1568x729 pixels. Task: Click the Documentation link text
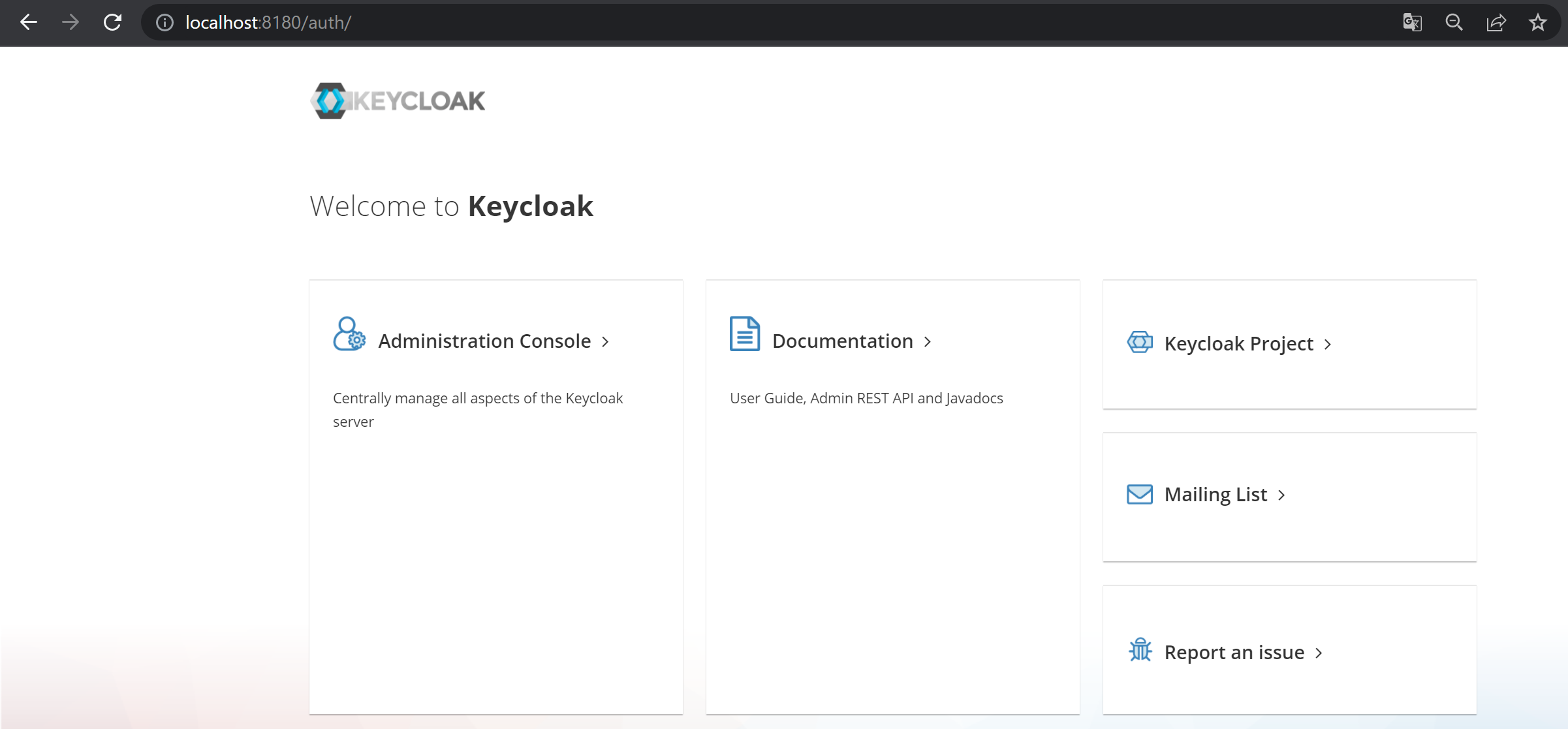(842, 340)
